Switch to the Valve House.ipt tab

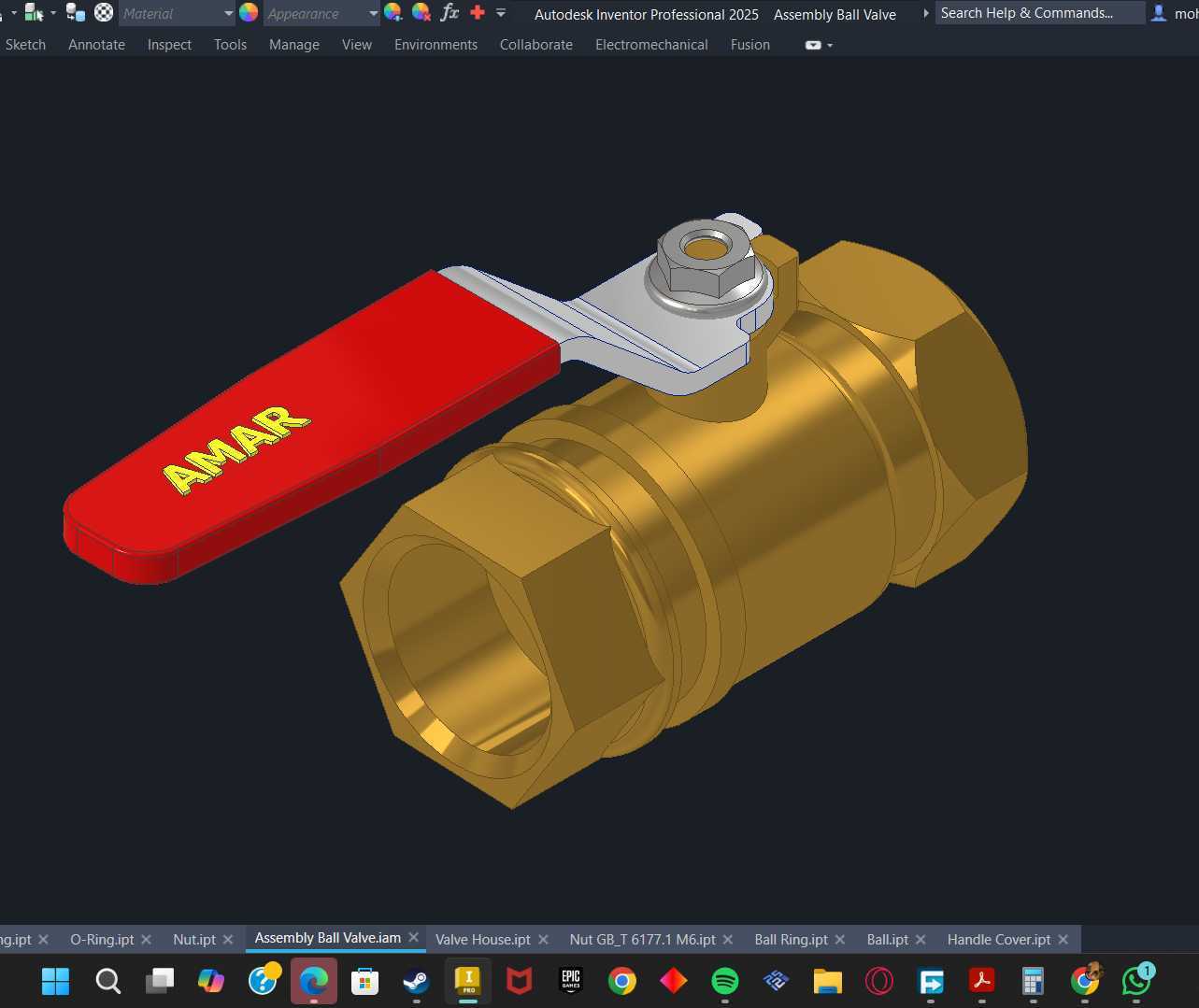483,939
